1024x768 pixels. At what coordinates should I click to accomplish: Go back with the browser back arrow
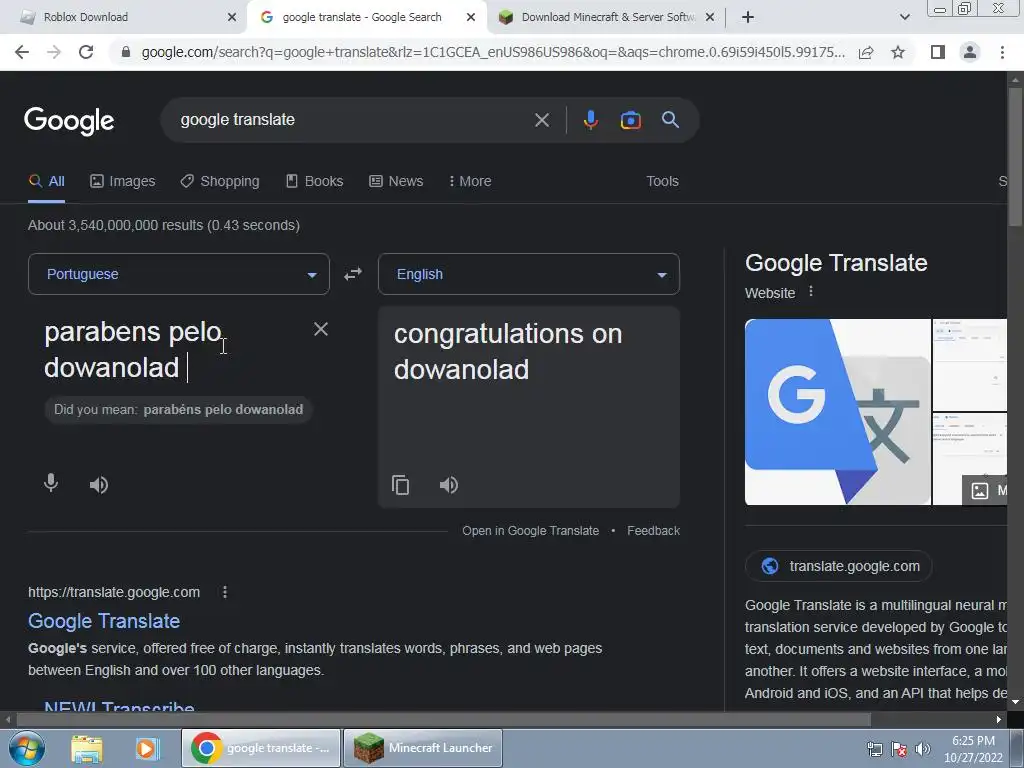click(22, 52)
